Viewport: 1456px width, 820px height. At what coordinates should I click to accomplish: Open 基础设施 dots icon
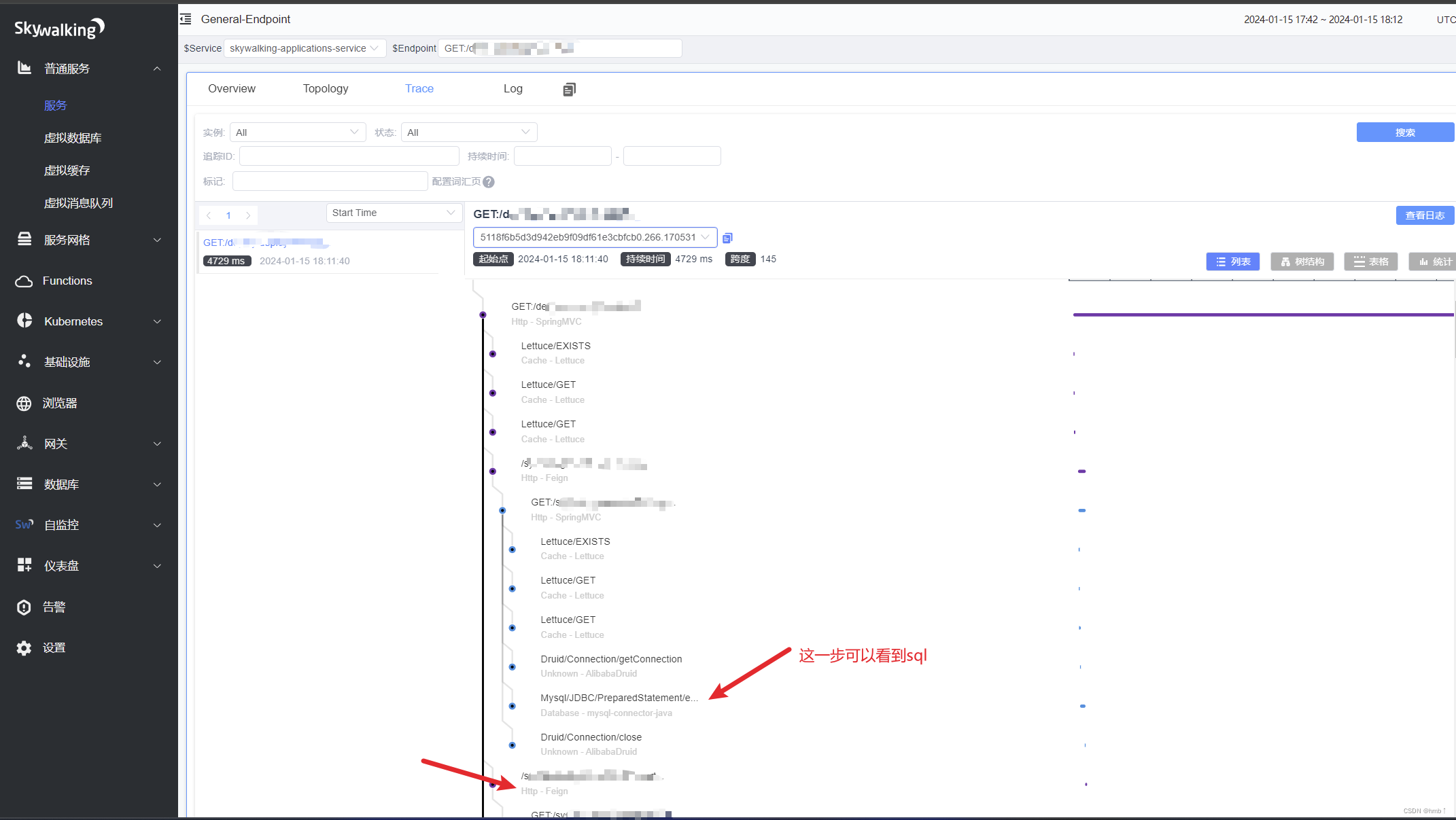click(x=24, y=361)
